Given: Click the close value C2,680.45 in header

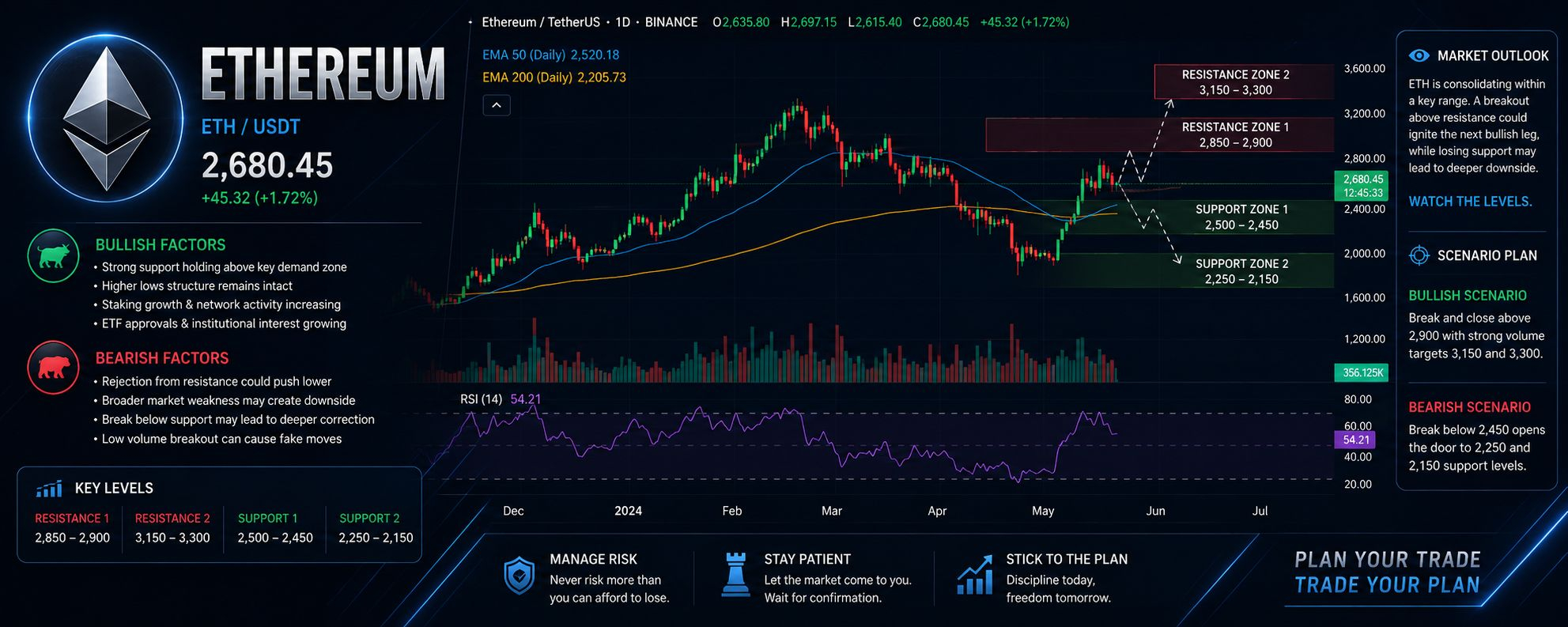Looking at the screenshot, I should (941, 22).
